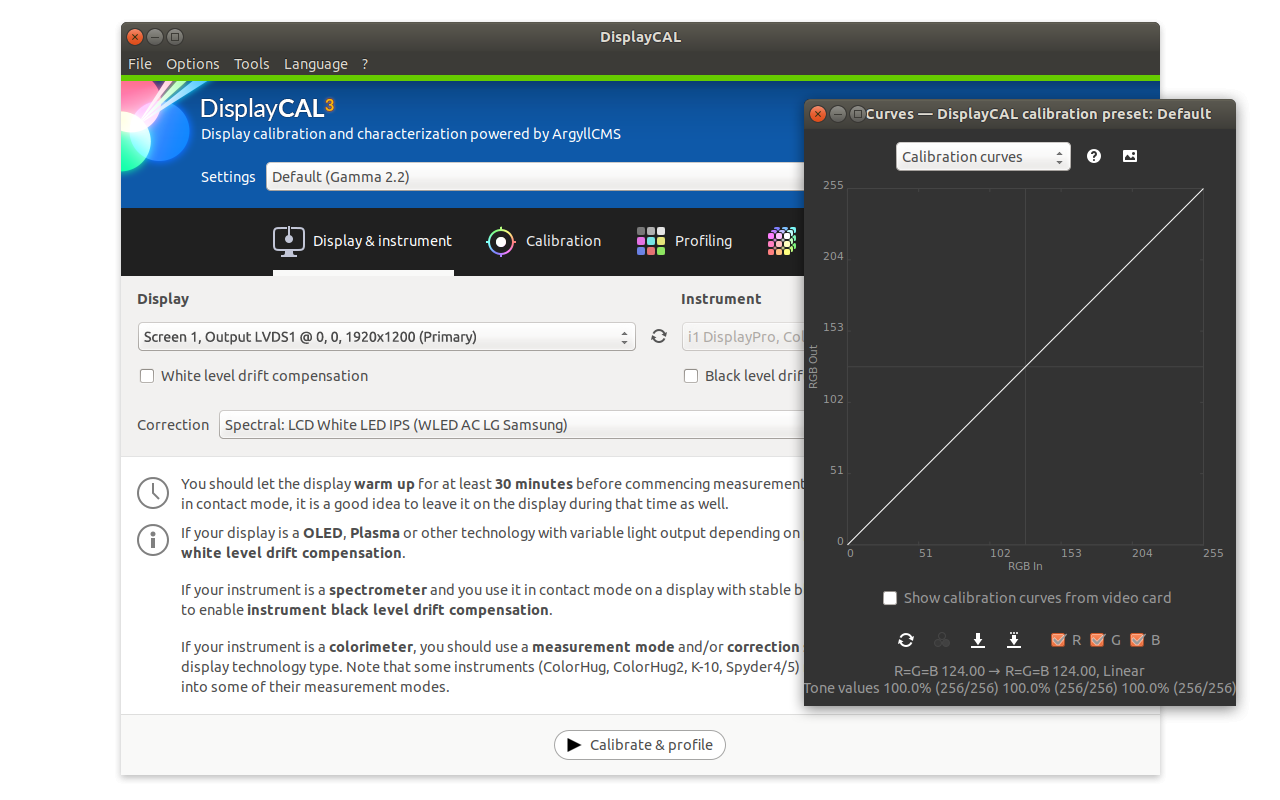Switch to the Calibration tab
The width and height of the screenshot is (1280, 800).
(x=544, y=241)
